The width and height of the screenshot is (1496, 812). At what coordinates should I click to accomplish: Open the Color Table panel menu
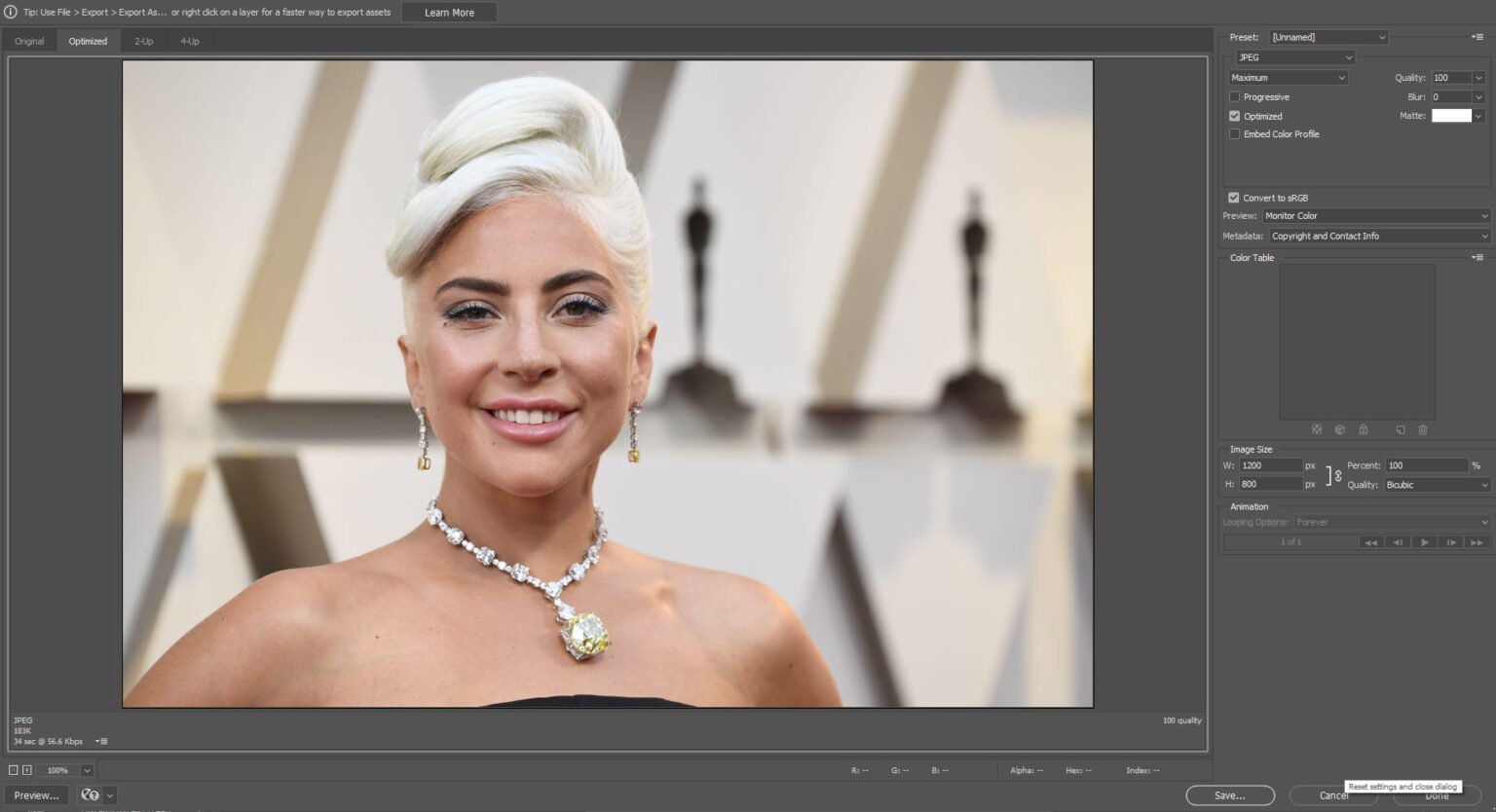1477,257
